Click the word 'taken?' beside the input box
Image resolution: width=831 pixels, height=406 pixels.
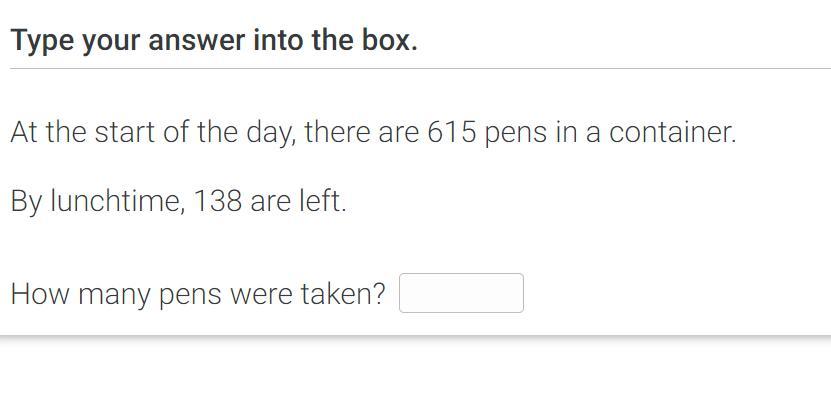(343, 294)
